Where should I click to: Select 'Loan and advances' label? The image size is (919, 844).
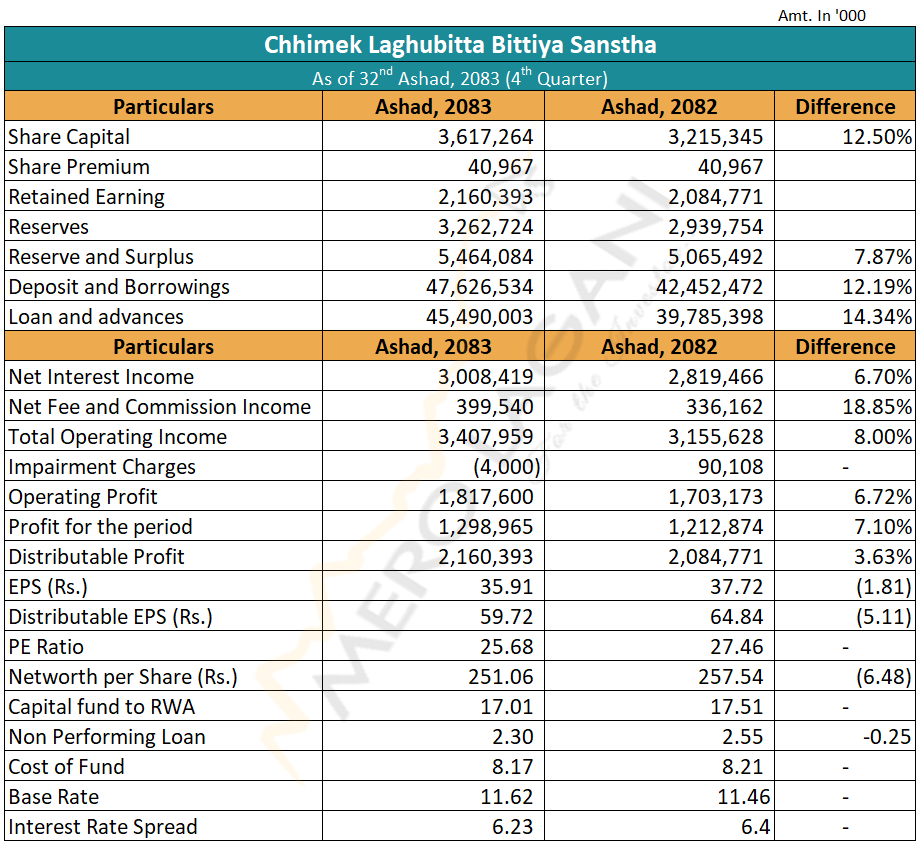(x=96, y=316)
